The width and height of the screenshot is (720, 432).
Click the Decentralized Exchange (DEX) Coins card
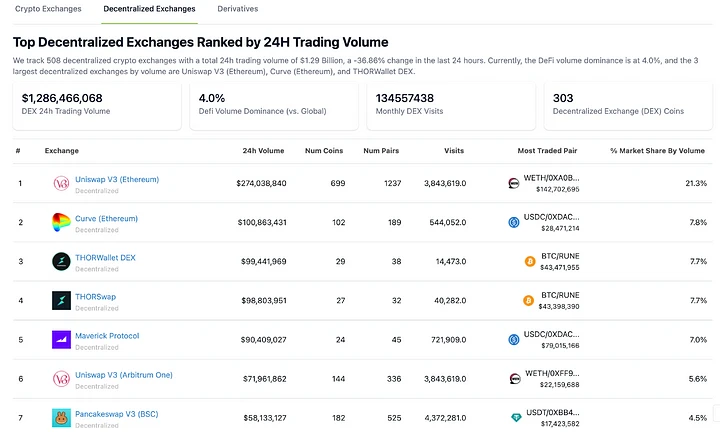pyautogui.click(x=628, y=106)
